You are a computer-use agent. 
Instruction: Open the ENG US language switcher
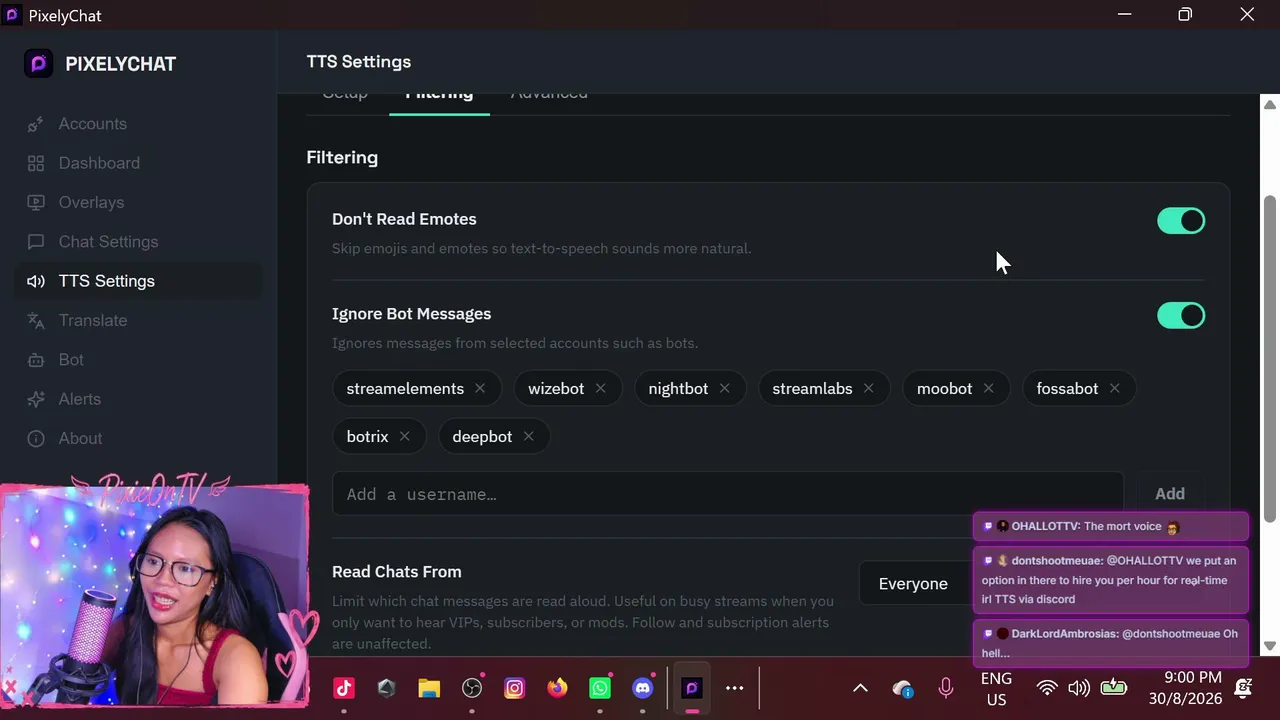996,688
